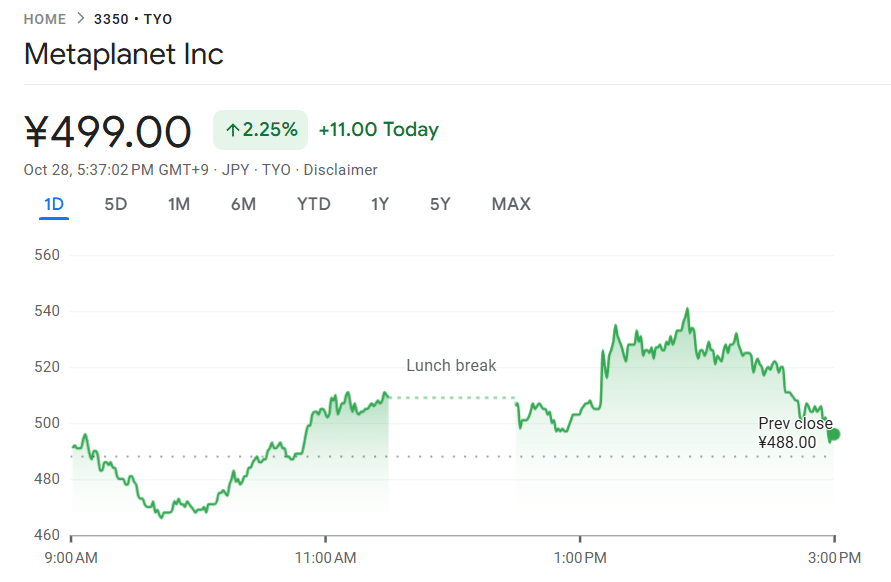Switch to the 1M chart tab
Image resolution: width=891 pixels, height=582 pixels.
179,204
